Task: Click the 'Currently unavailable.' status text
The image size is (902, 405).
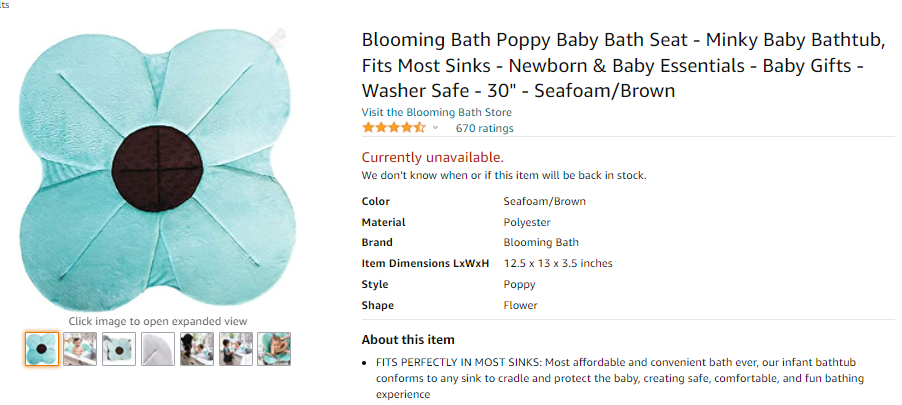Action: pos(432,157)
